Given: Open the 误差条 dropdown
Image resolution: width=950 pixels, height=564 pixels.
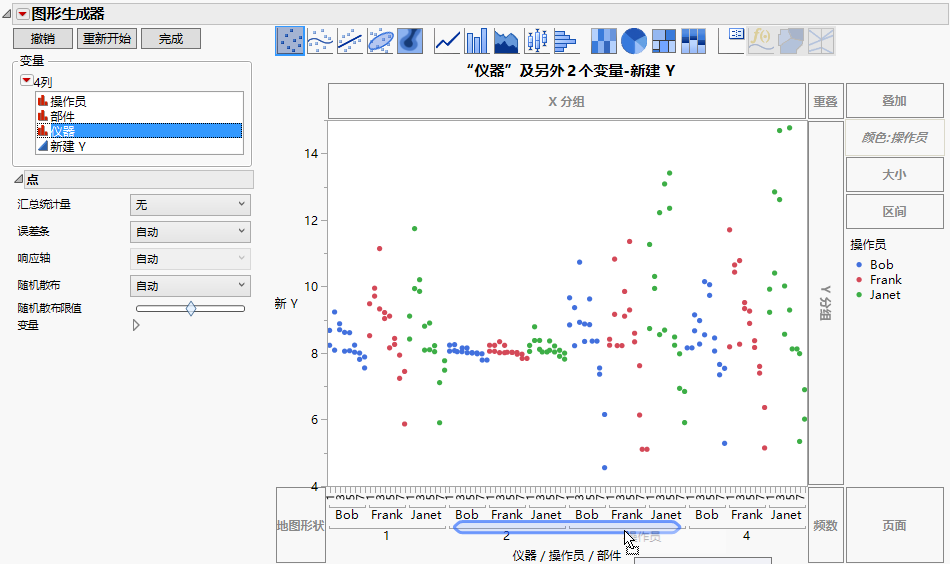Looking at the screenshot, I should (189, 232).
